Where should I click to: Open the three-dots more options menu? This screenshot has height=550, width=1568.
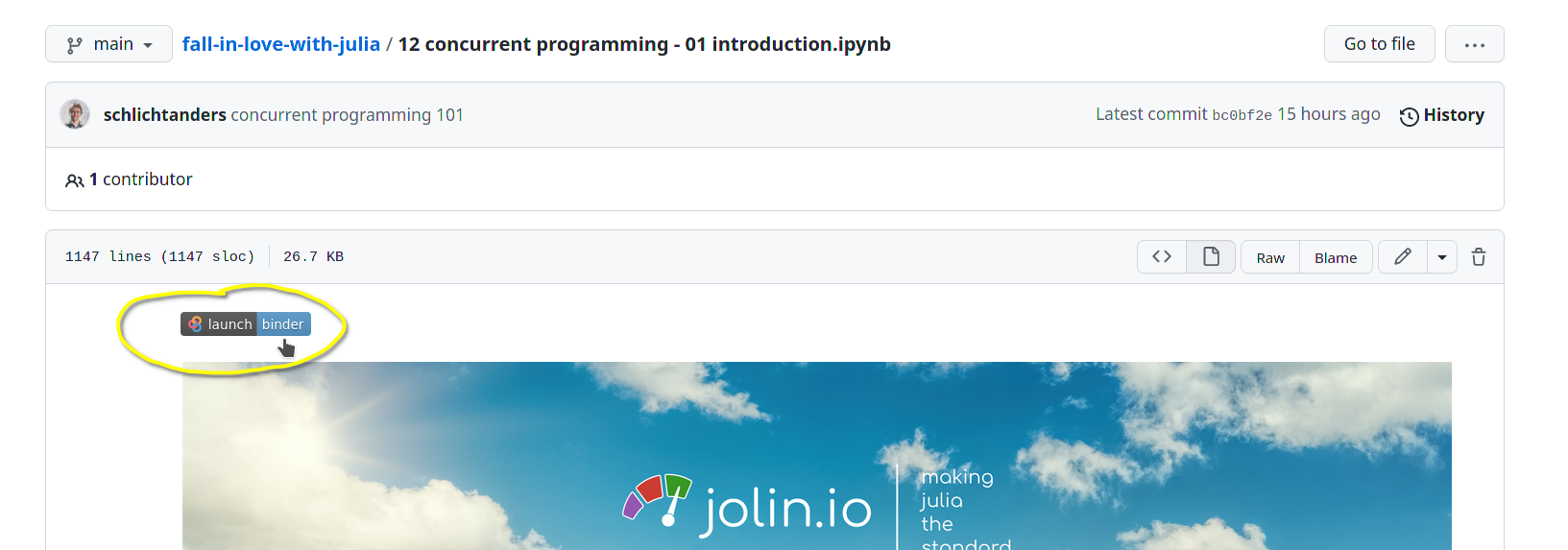click(x=1474, y=44)
